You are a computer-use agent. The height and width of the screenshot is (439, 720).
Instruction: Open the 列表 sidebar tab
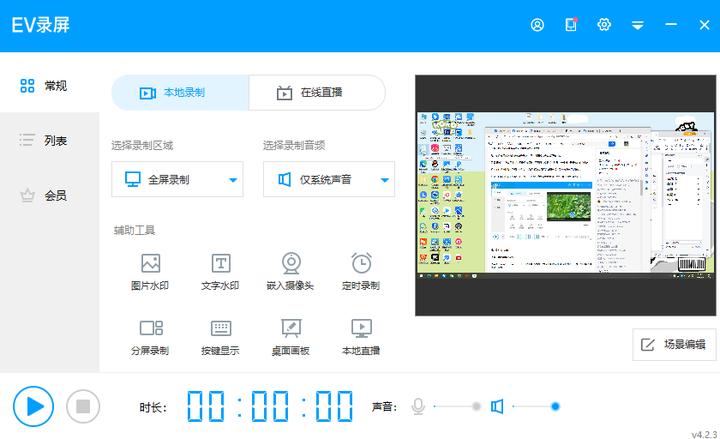(x=50, y=140)
